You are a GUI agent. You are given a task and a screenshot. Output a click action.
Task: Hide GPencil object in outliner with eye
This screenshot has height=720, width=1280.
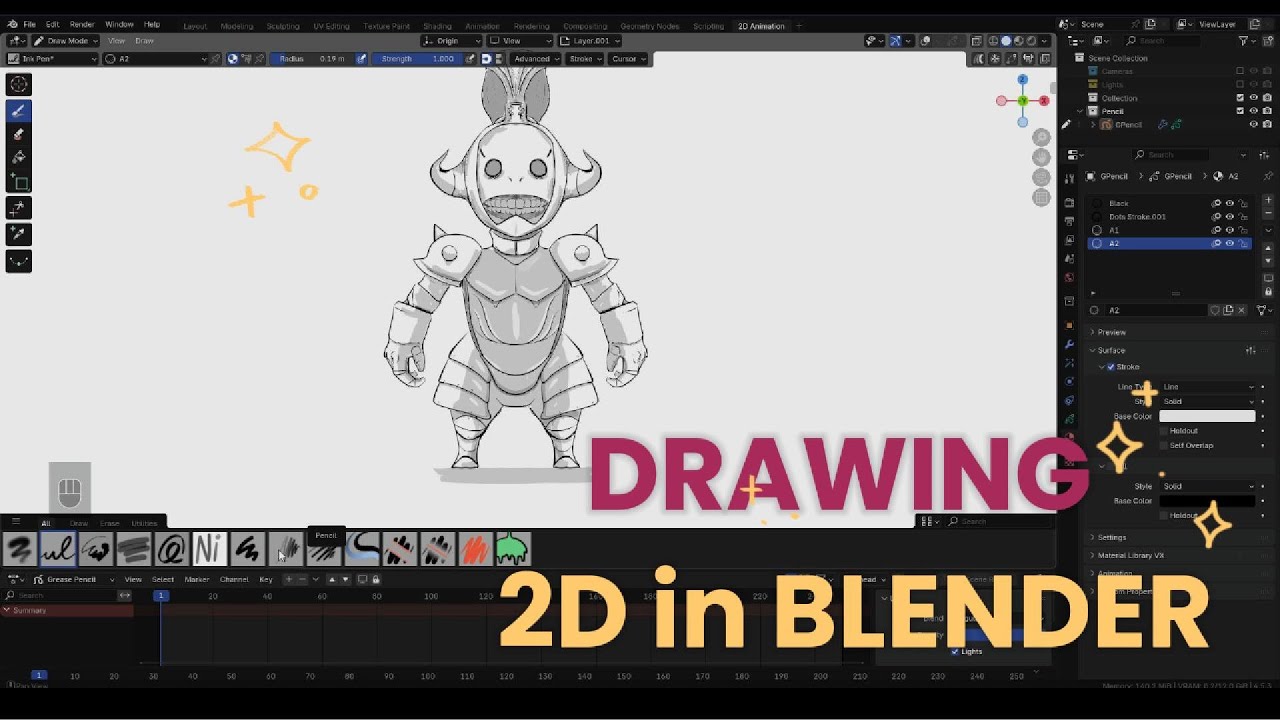(1253, 125)
